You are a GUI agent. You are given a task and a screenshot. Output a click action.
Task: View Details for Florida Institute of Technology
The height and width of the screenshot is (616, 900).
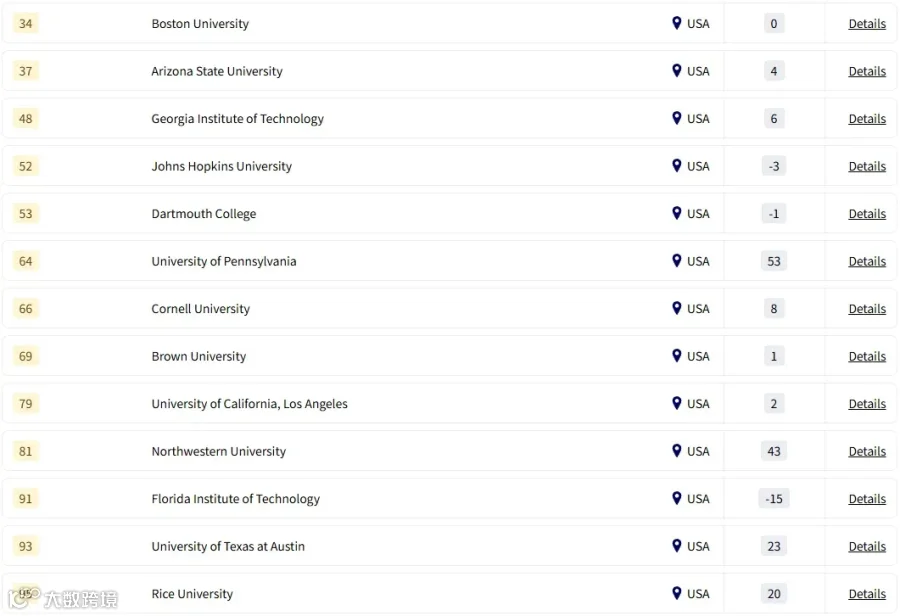click(x=867, y=499)
